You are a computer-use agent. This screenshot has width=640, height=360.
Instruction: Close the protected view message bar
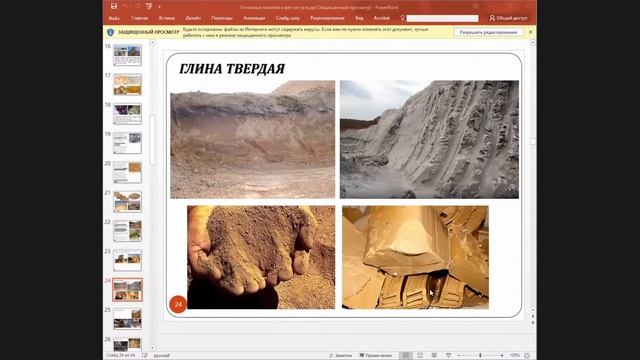(x=530, y=32)
